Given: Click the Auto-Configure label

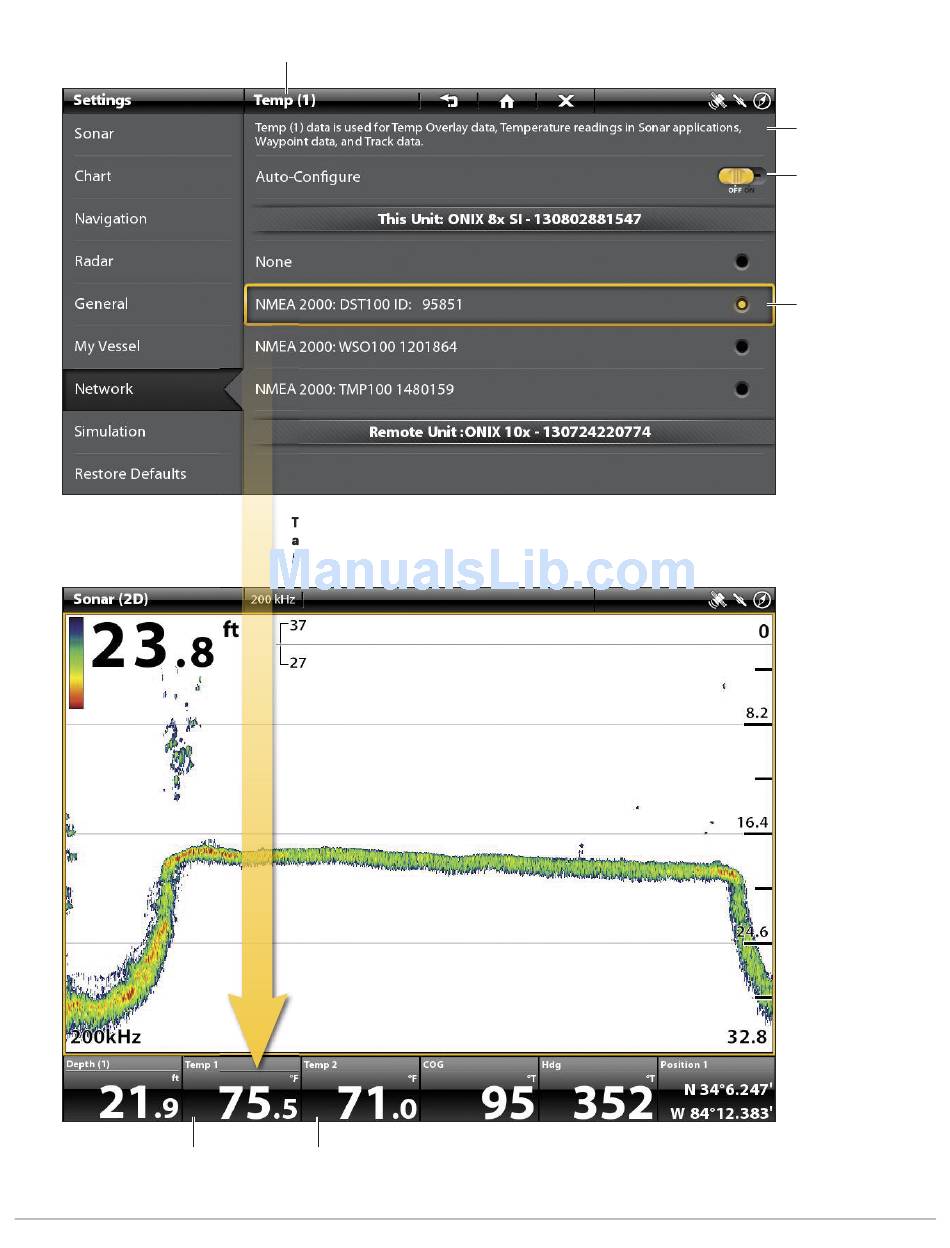Looking at the screenshot, I should point(308,177).
